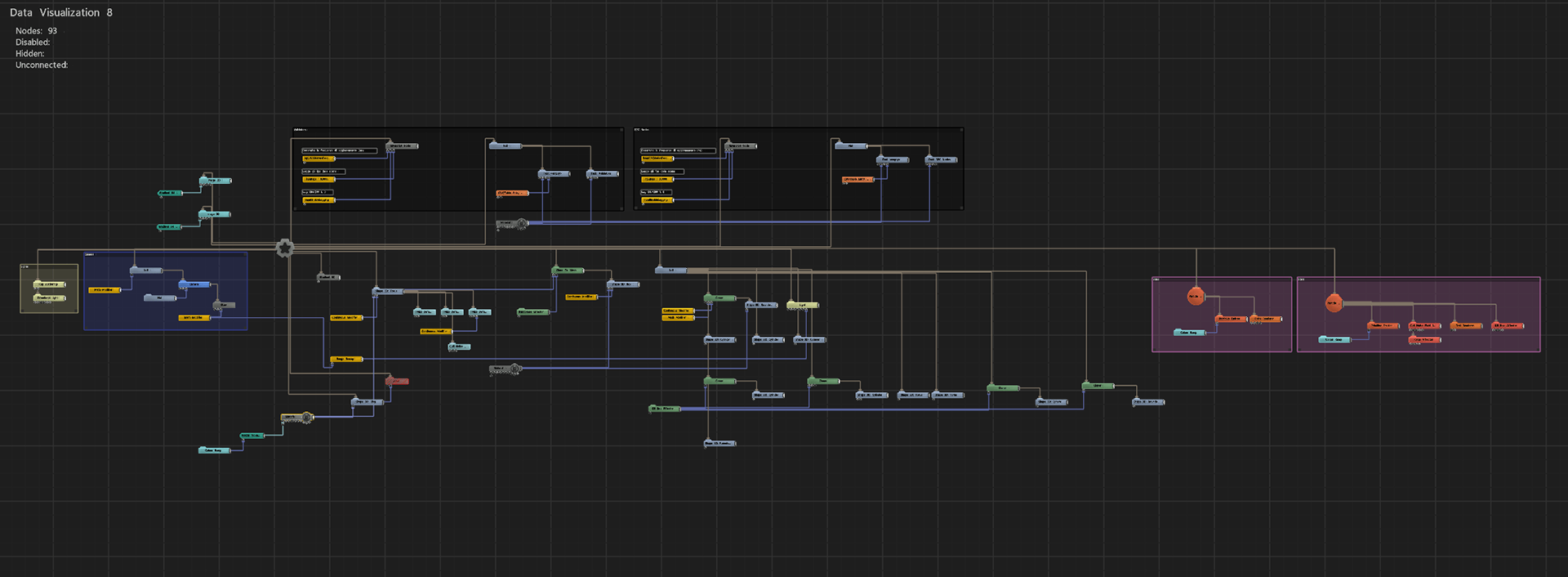Select the yellow-green node in the middle cluster
The height and width of the screenshot is (577, 1568).
(803, 305)
